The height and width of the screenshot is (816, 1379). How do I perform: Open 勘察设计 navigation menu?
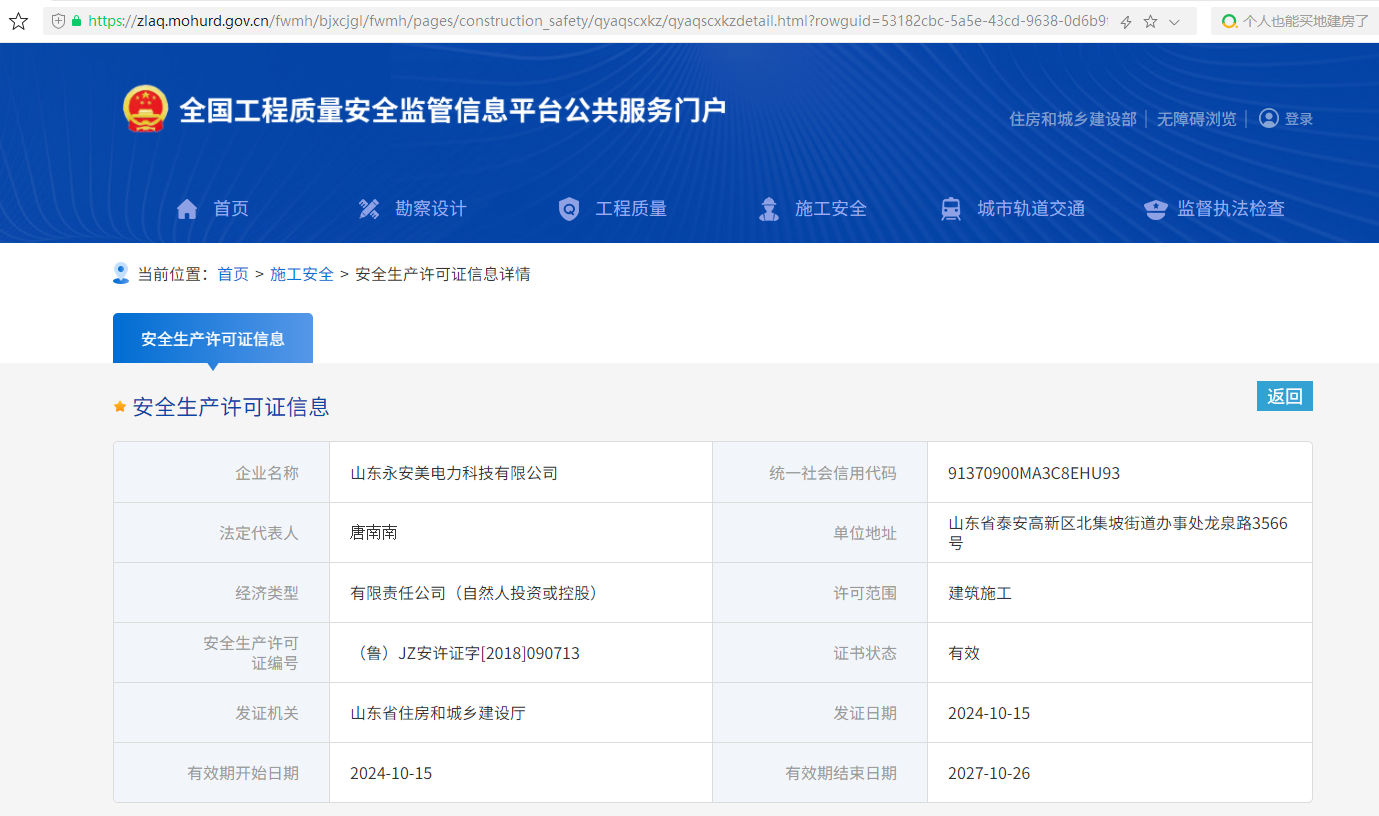[431, 209]
